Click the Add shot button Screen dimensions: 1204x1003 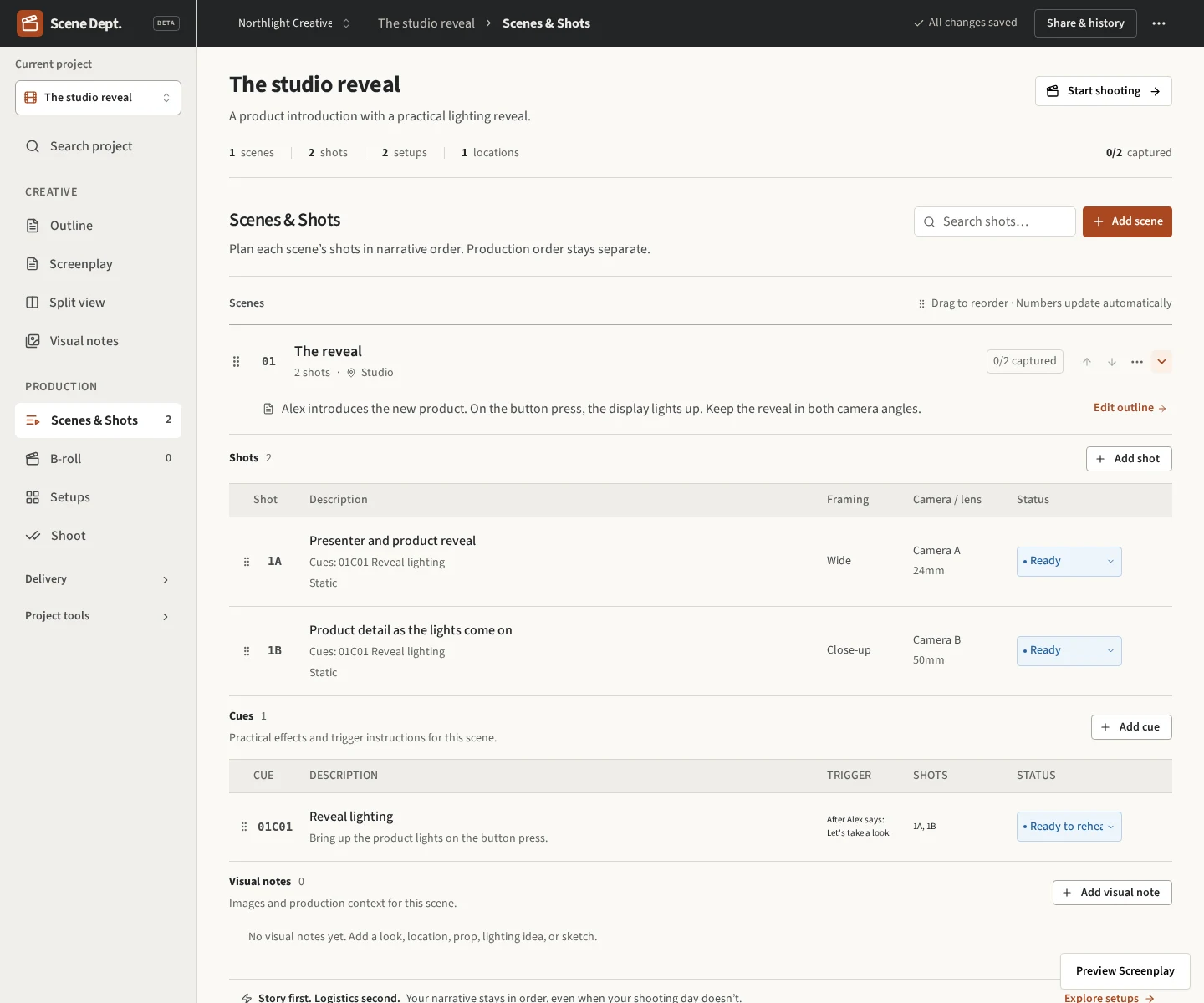click(1129, 459)
